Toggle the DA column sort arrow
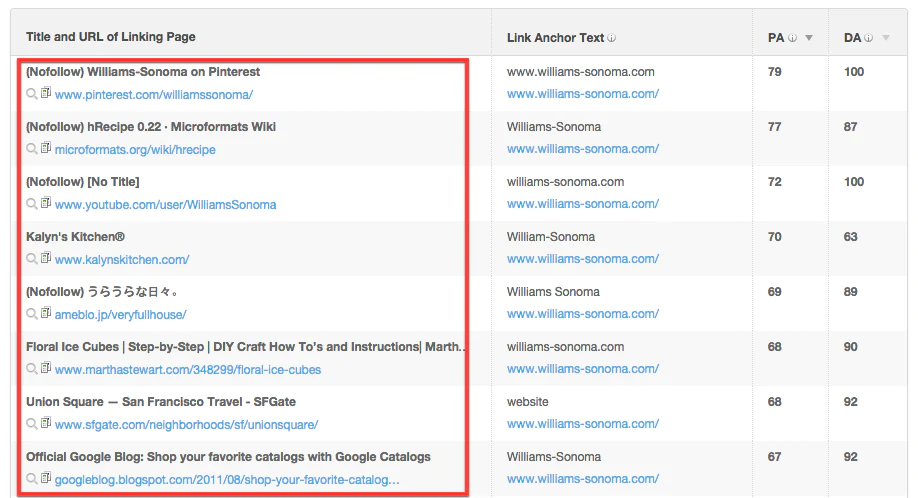This screenshot has height=498, width=918. (885, 38)
